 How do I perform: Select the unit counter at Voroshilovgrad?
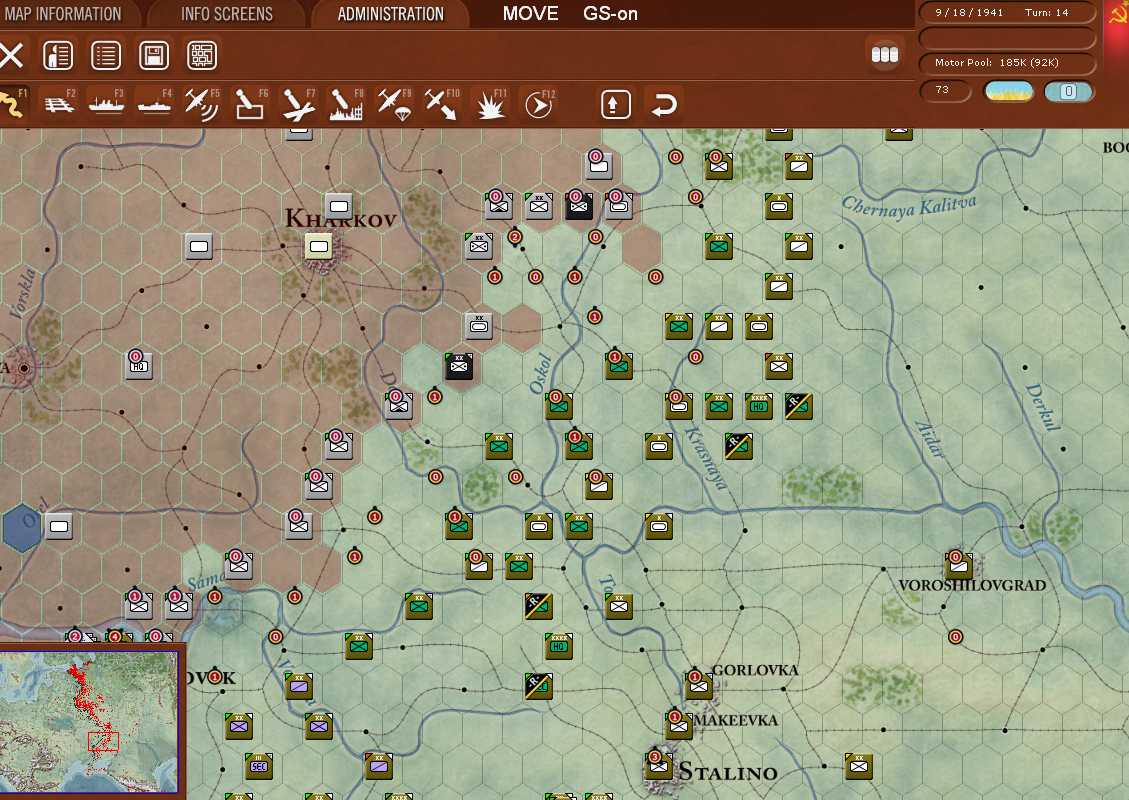(958, 566)
